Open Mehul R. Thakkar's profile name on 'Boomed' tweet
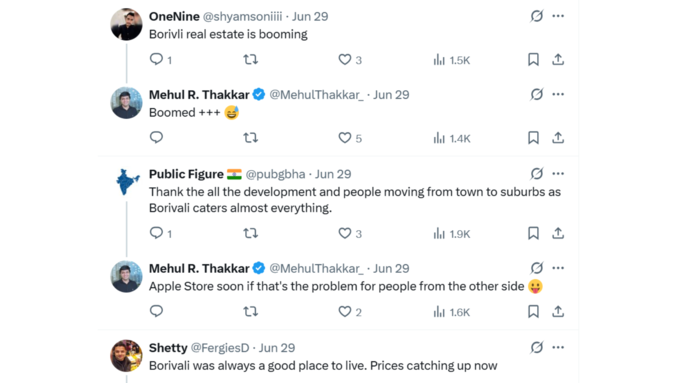The height and width of the screenshot is (383, 680). tap(199, 95)
